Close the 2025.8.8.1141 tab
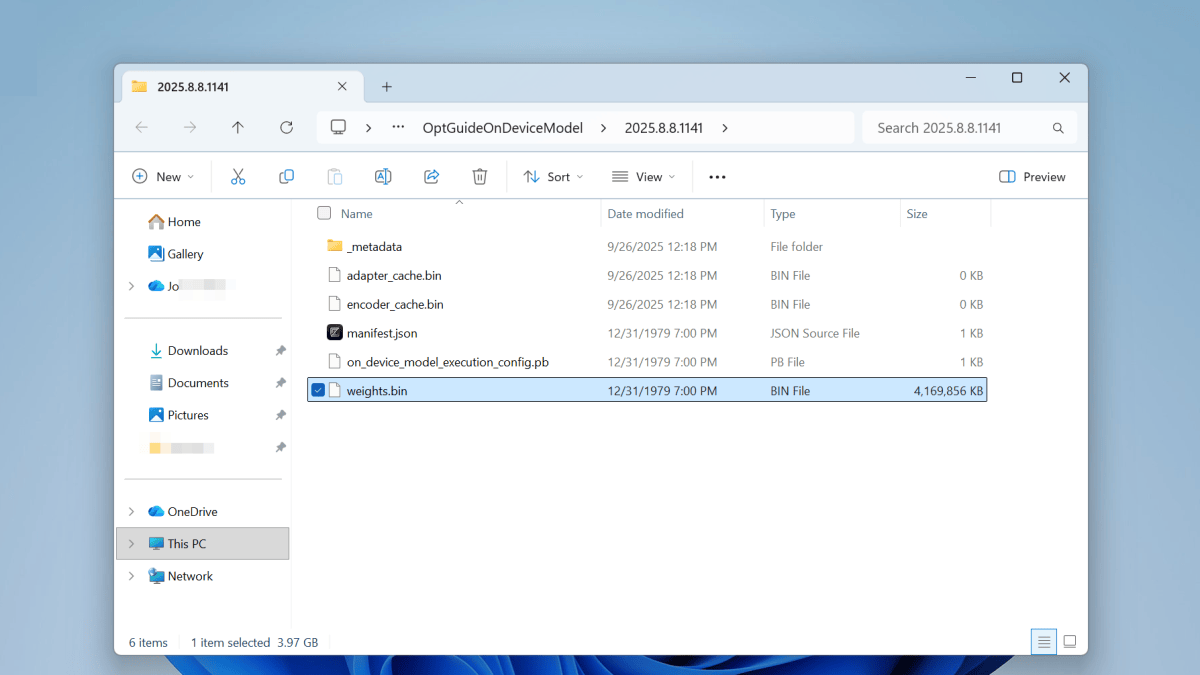 pos(342,87)
